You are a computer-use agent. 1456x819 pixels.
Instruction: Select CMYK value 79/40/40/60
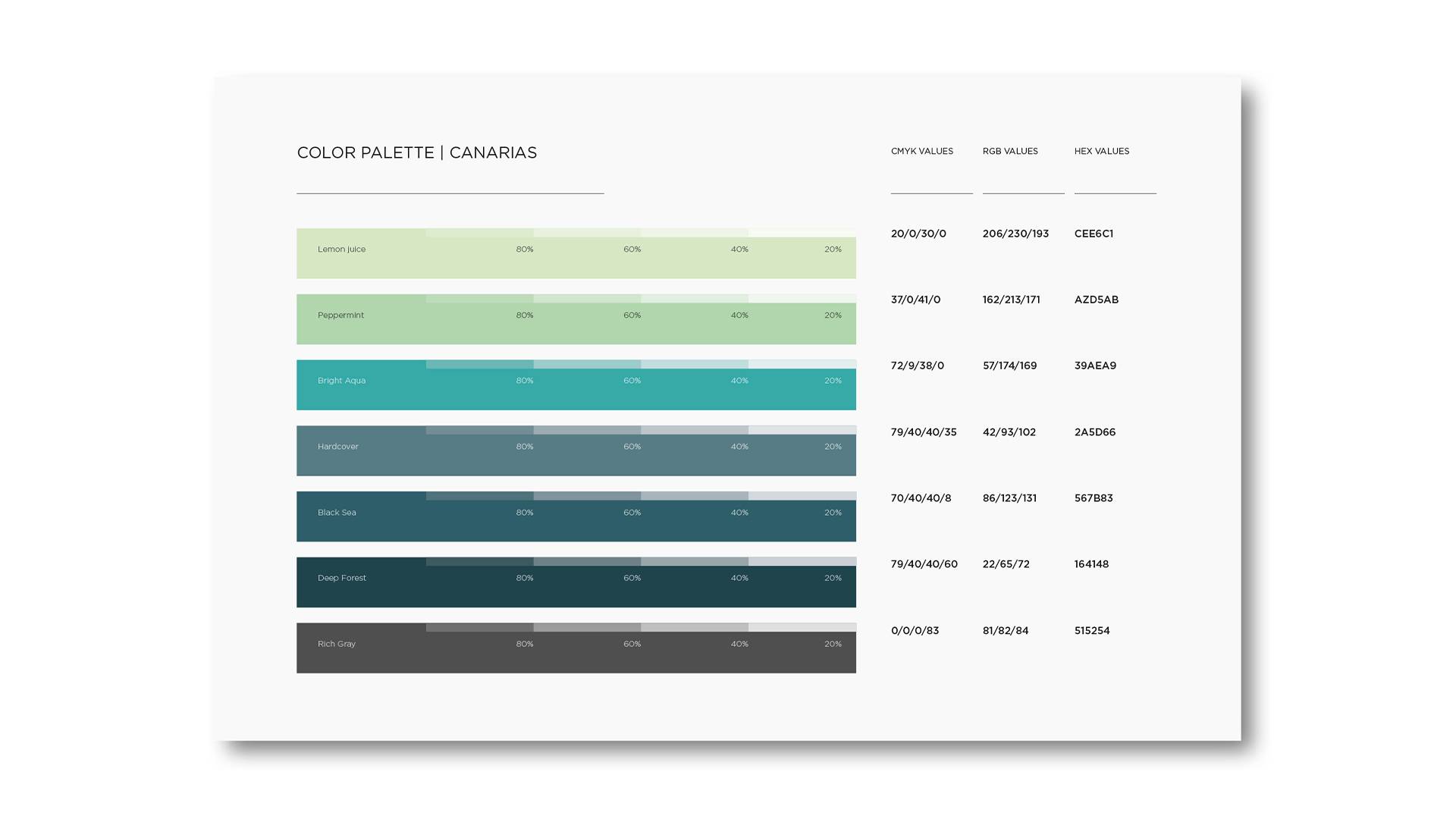[924, 564]
